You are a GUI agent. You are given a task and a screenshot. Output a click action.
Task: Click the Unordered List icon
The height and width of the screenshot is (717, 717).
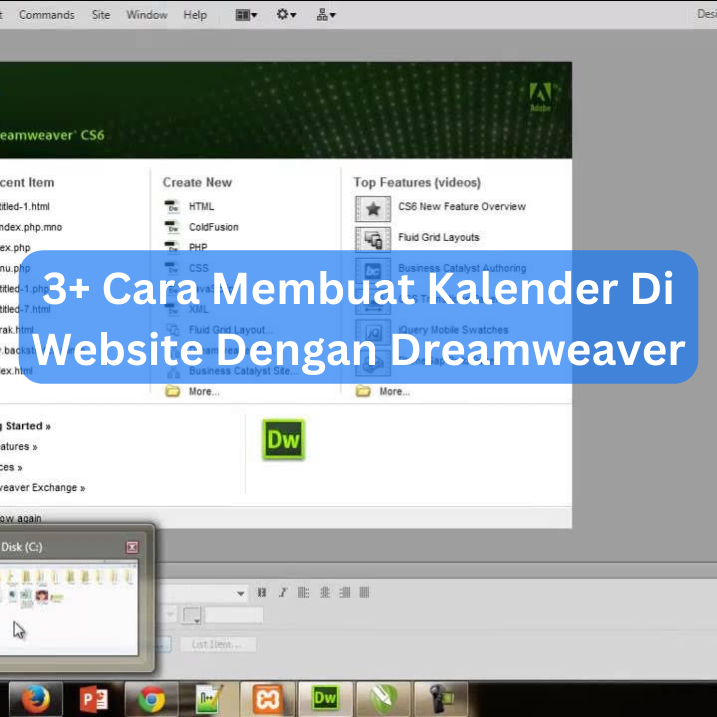(x=304, y=593)
